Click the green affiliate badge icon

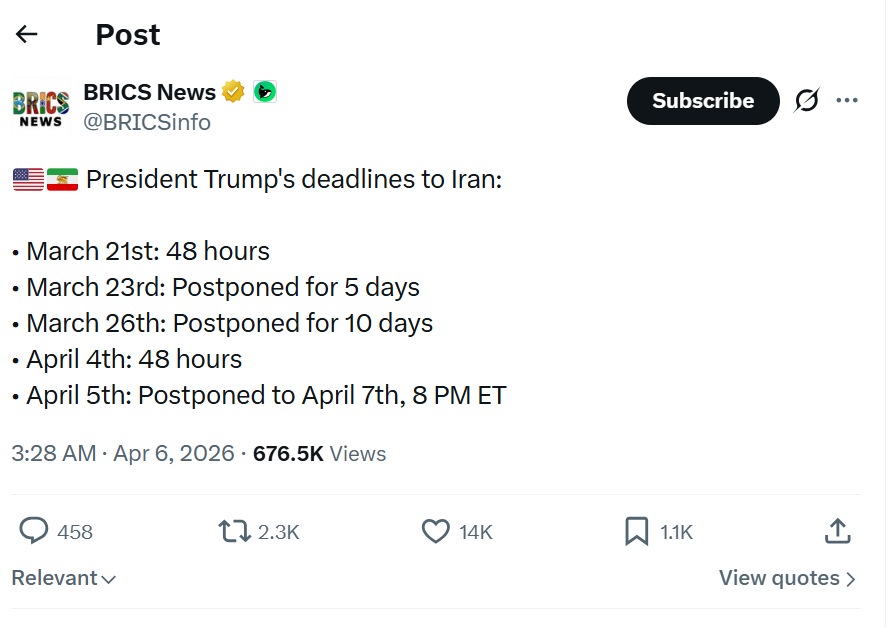(x=265, y=92)
